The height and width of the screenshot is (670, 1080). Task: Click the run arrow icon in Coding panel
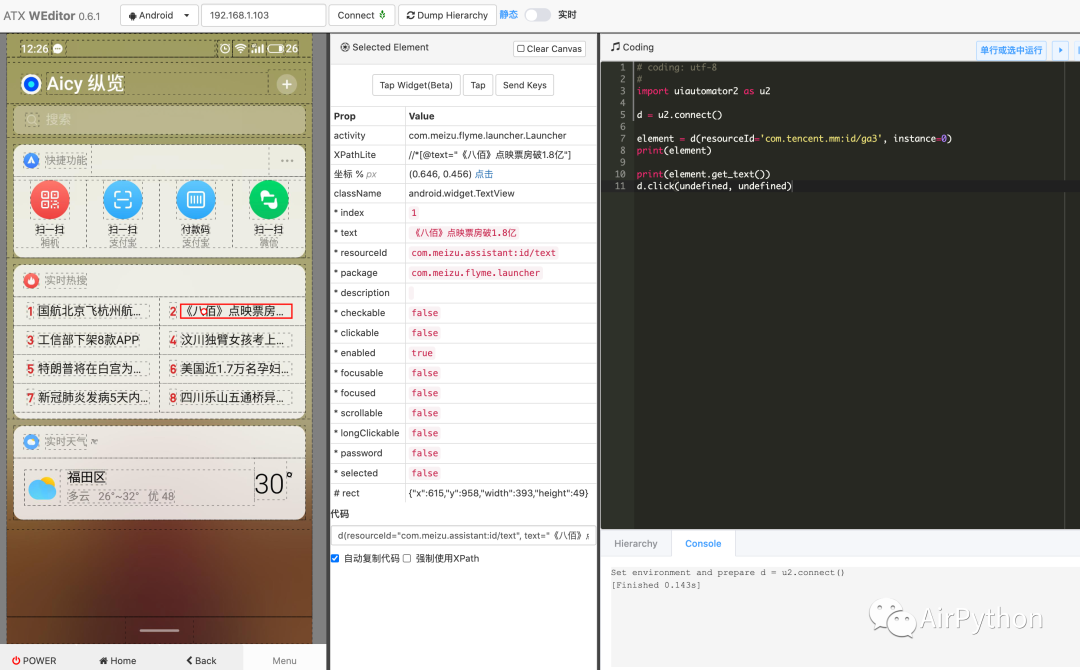1060,50
